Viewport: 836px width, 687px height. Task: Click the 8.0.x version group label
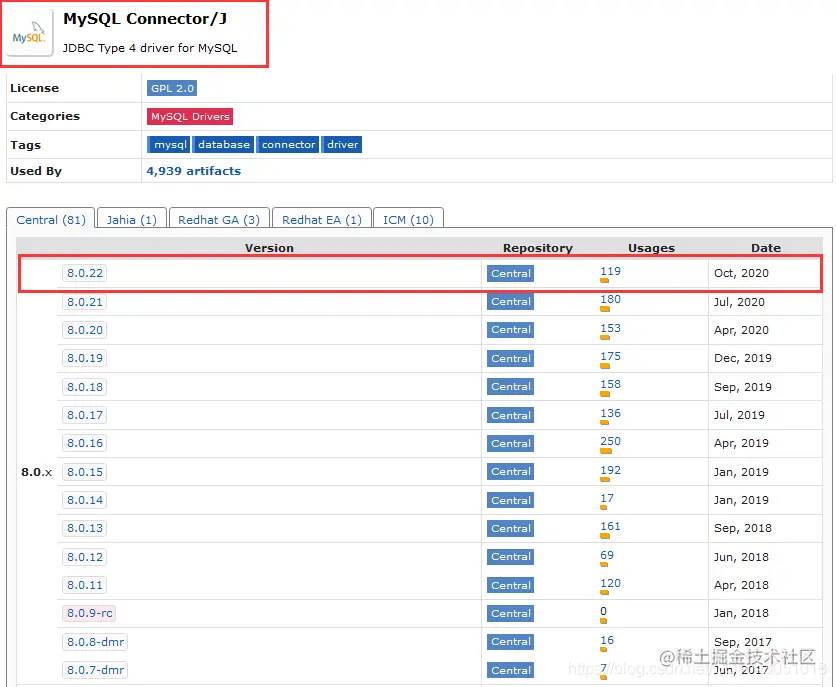pos(36,472)
